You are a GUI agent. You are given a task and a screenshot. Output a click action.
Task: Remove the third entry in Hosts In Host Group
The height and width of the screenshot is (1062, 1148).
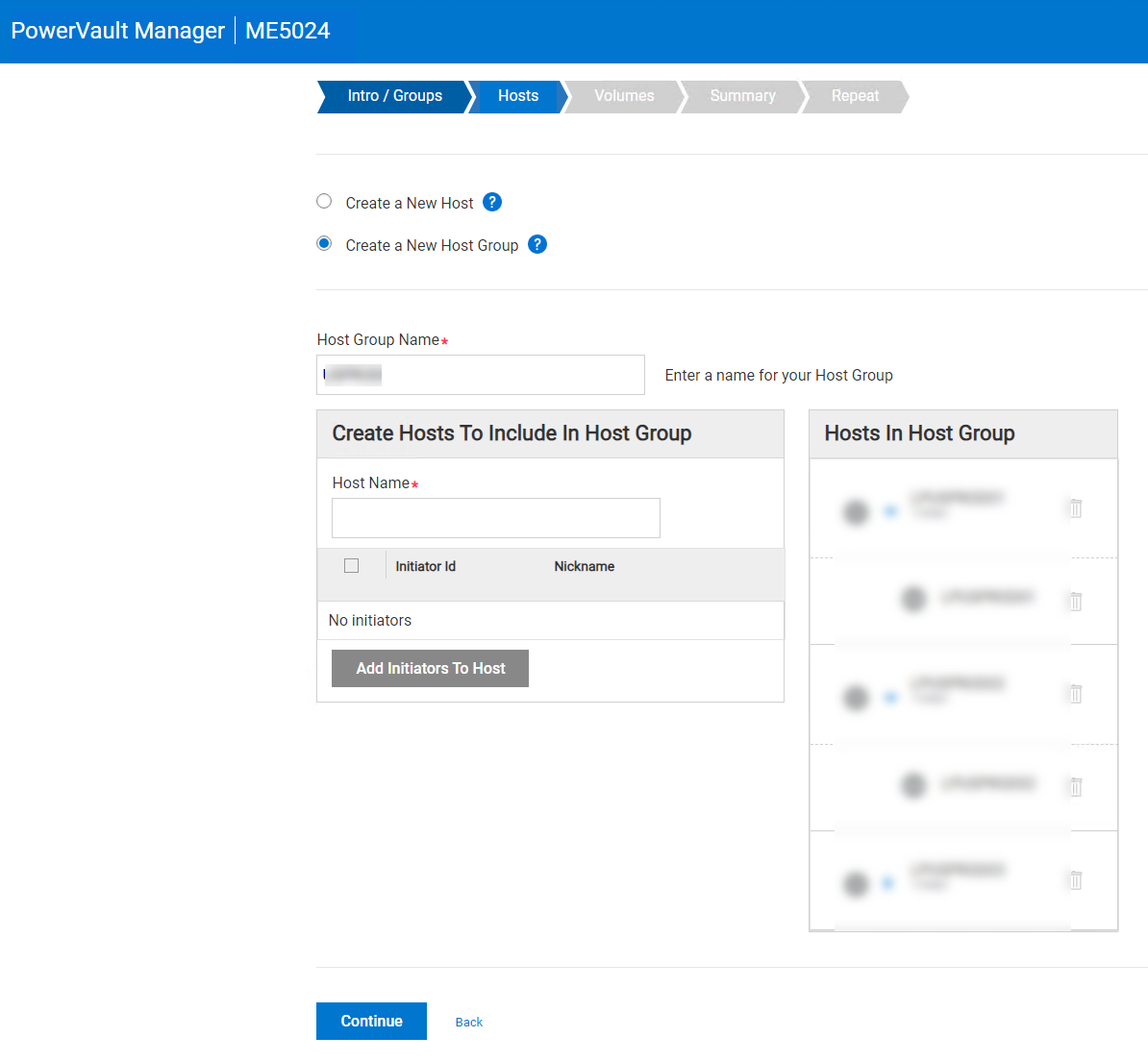point(1076,694)
